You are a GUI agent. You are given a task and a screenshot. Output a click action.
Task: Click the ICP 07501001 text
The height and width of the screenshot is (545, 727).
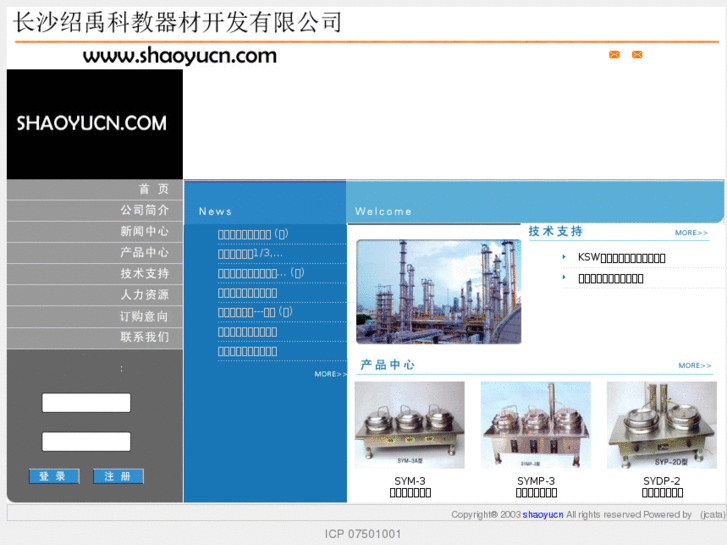click(x=363, y=534)
